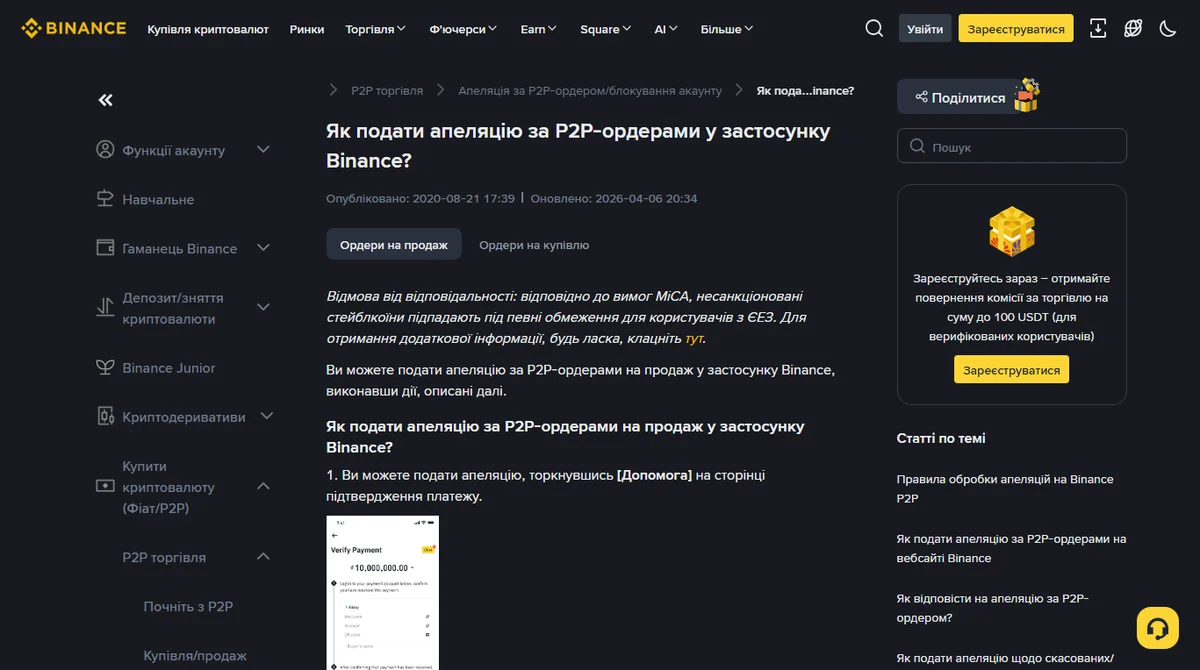
Task: Open the language globe icon
Action: click(x=1133, y=28)
